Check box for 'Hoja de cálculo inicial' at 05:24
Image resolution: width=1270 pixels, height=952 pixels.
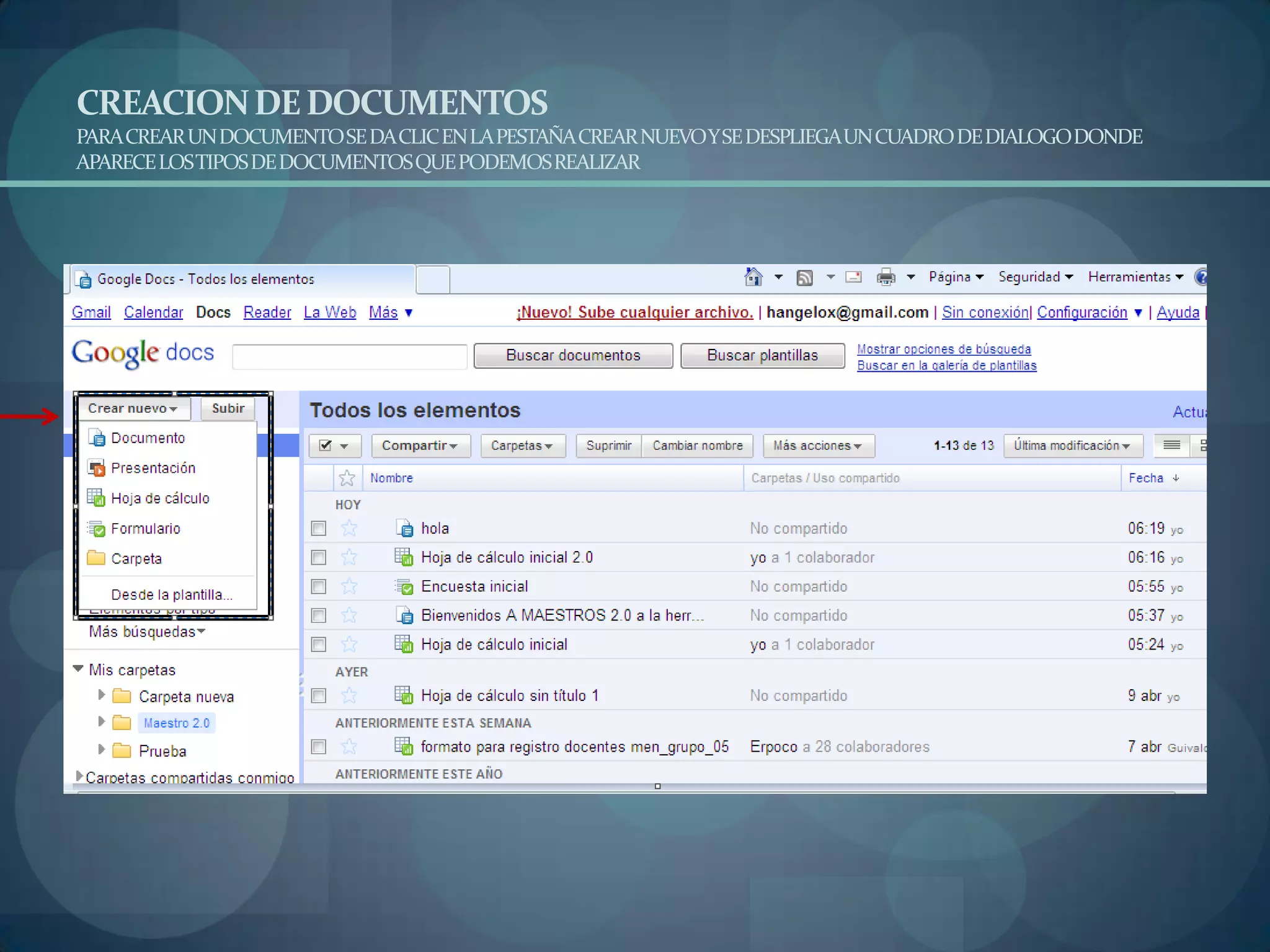[319, 645]
